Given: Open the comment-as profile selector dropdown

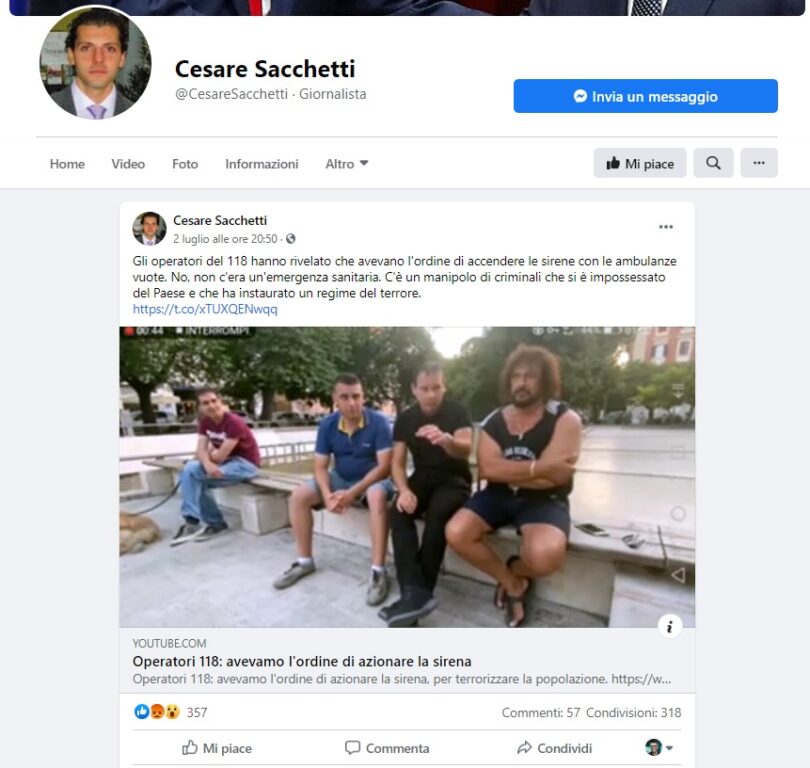Looking at the screenshot, I should (659, 747).
